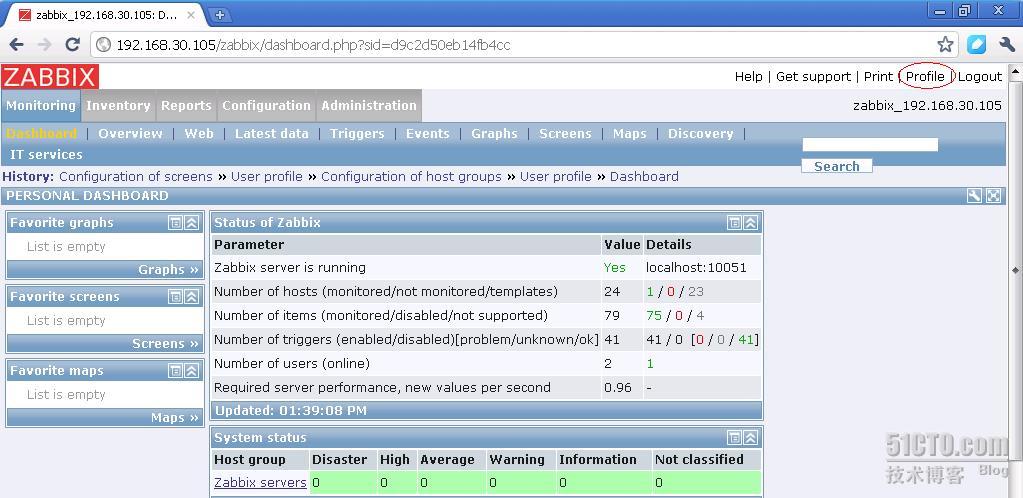
Task: Click the Dashboard link in History
Action: [644, 177]
